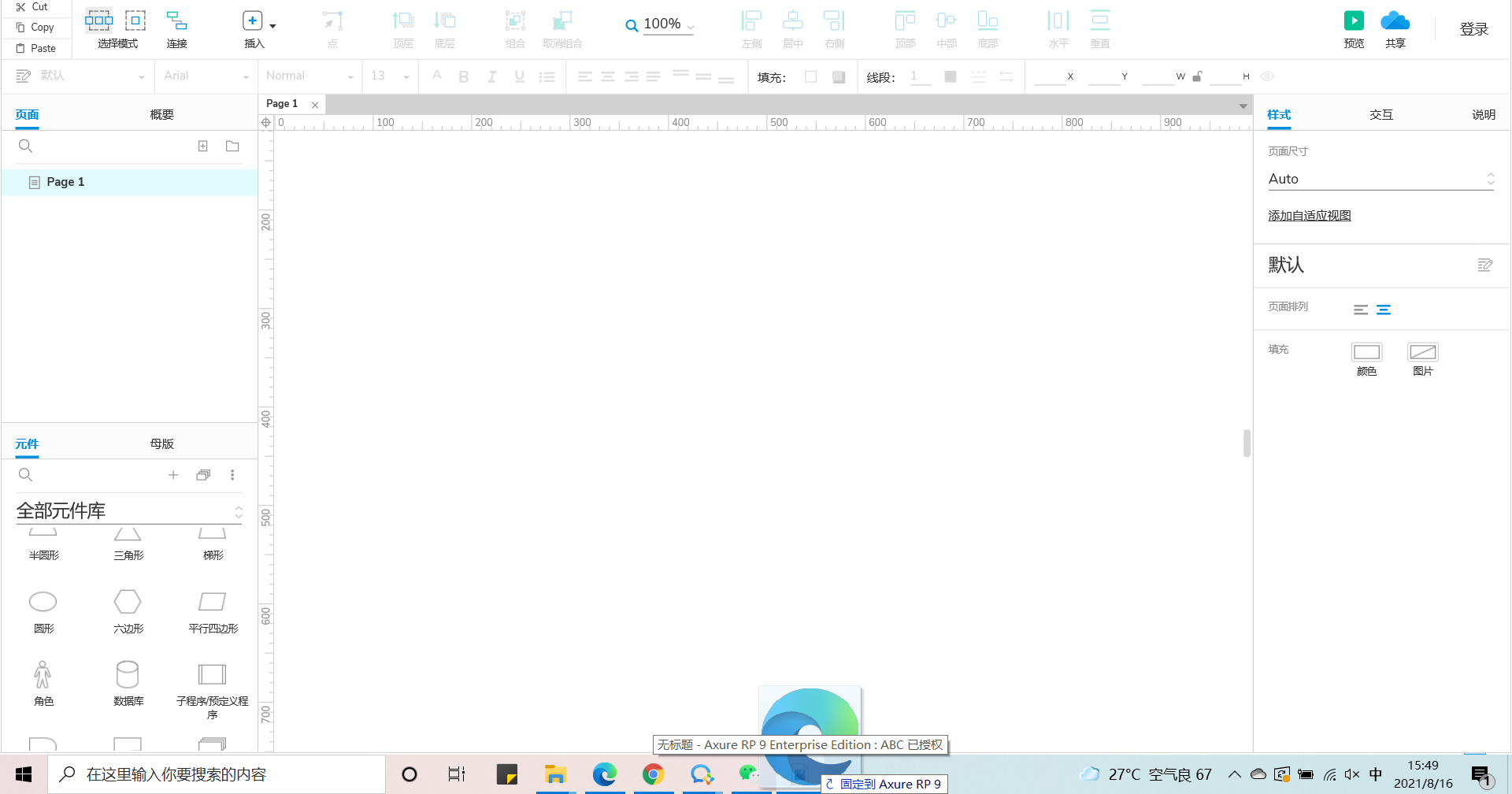Click the add library plus icon

click(173, 475)
